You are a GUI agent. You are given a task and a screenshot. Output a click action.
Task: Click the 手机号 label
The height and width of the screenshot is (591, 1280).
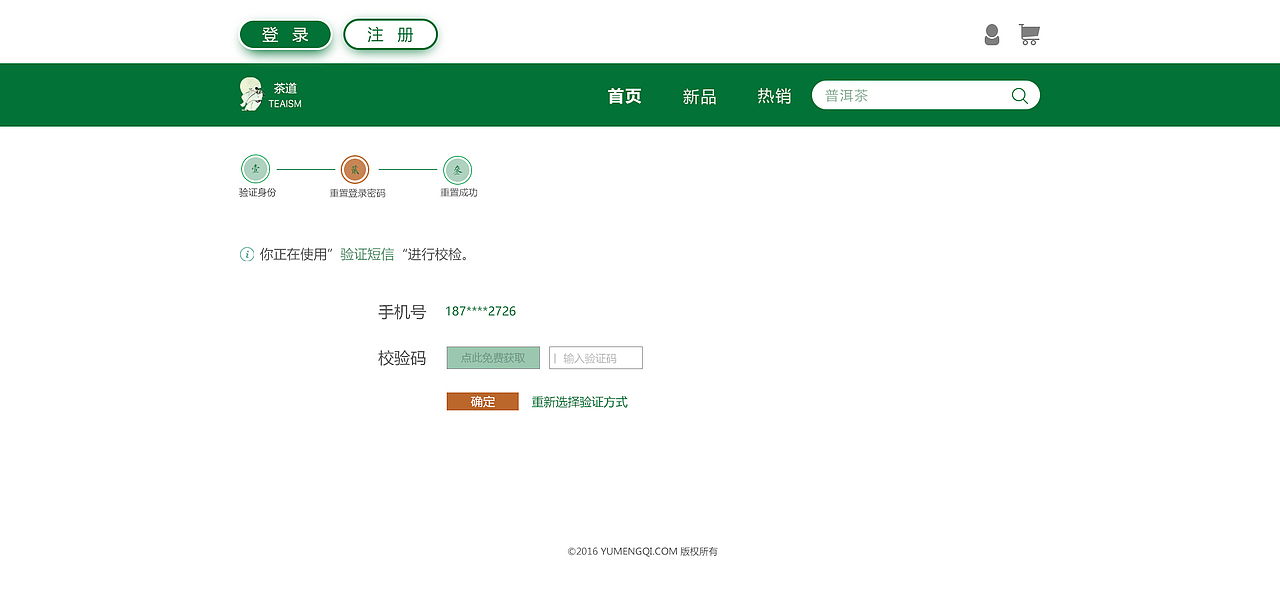pos(402,312)
